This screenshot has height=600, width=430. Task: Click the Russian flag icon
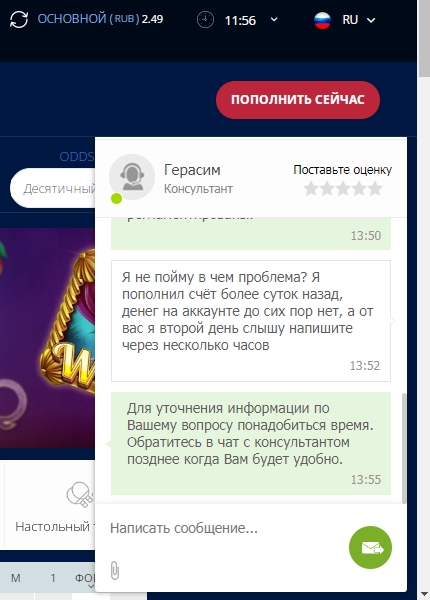coord(322,20)
